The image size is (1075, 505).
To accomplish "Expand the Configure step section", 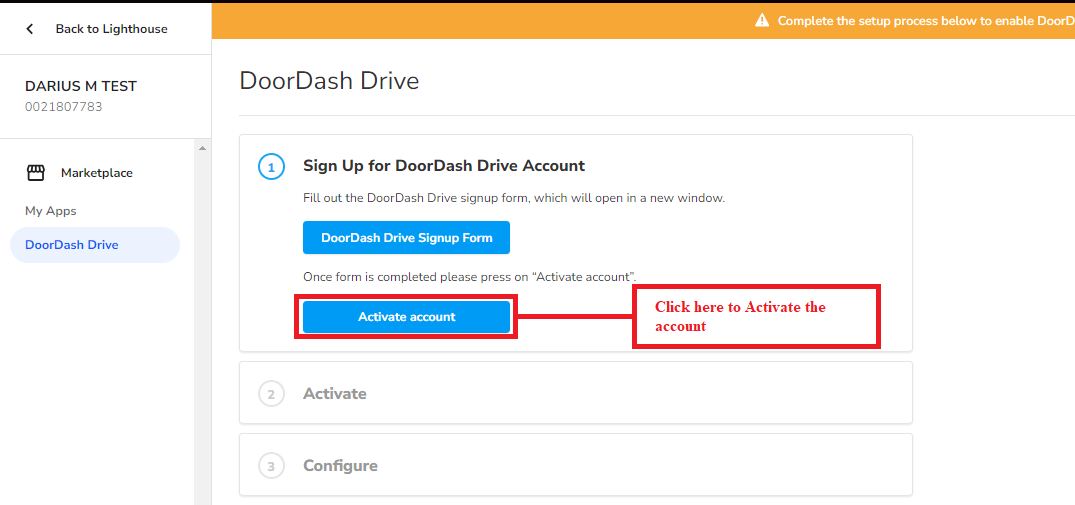I will coord(341,466).
